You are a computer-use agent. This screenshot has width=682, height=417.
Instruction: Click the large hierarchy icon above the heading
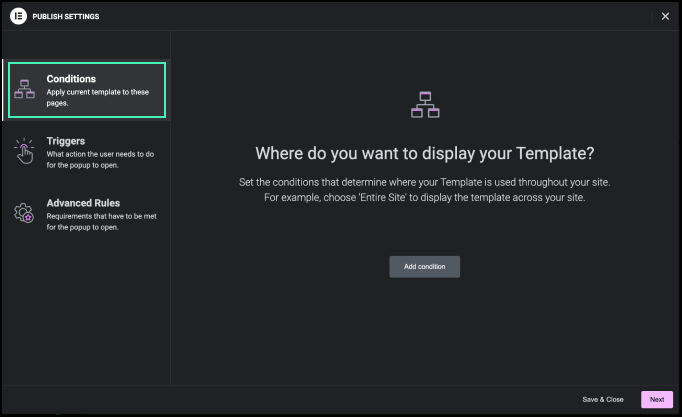pos(425,104)
